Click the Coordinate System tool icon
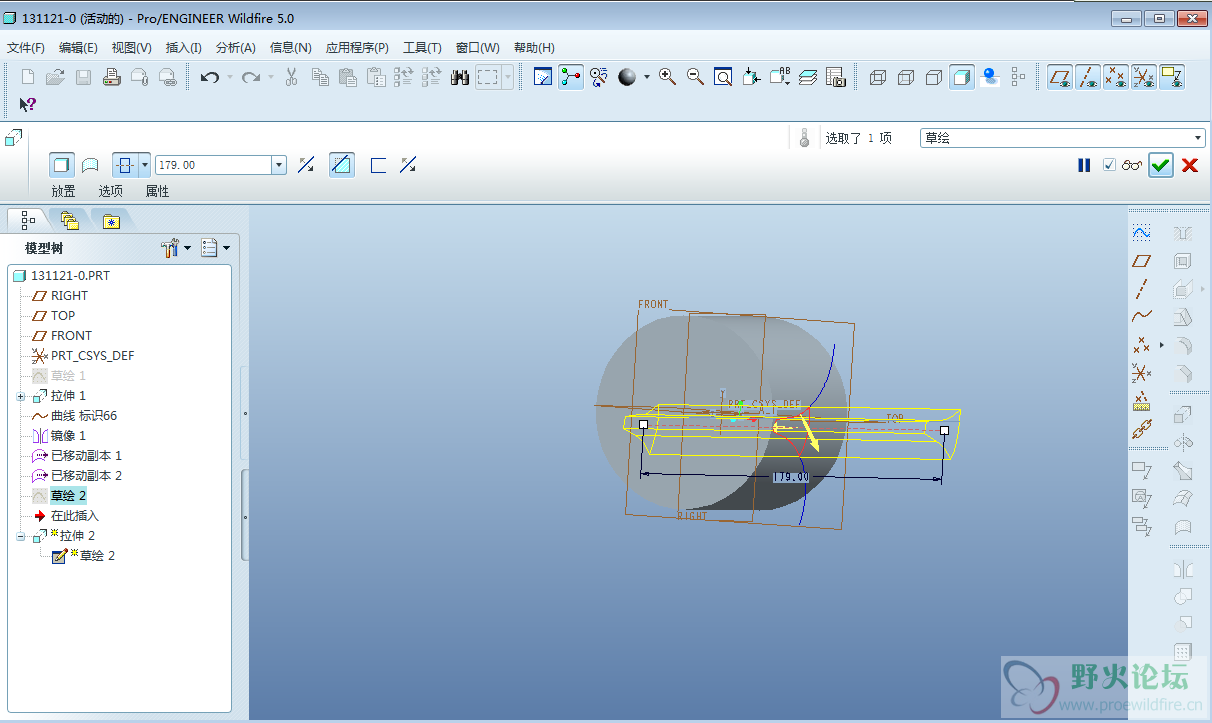1212x723 pixels. [x=1141, y=373]
